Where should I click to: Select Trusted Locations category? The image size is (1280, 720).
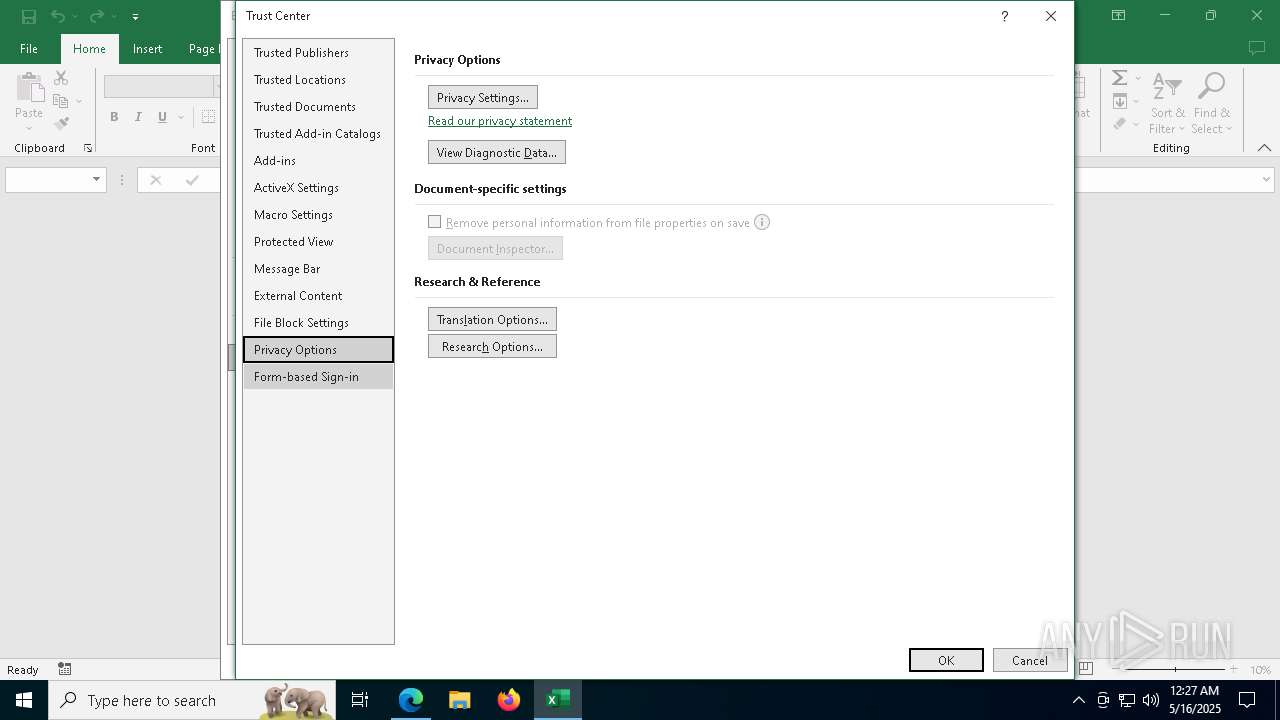tap(318, 79)
